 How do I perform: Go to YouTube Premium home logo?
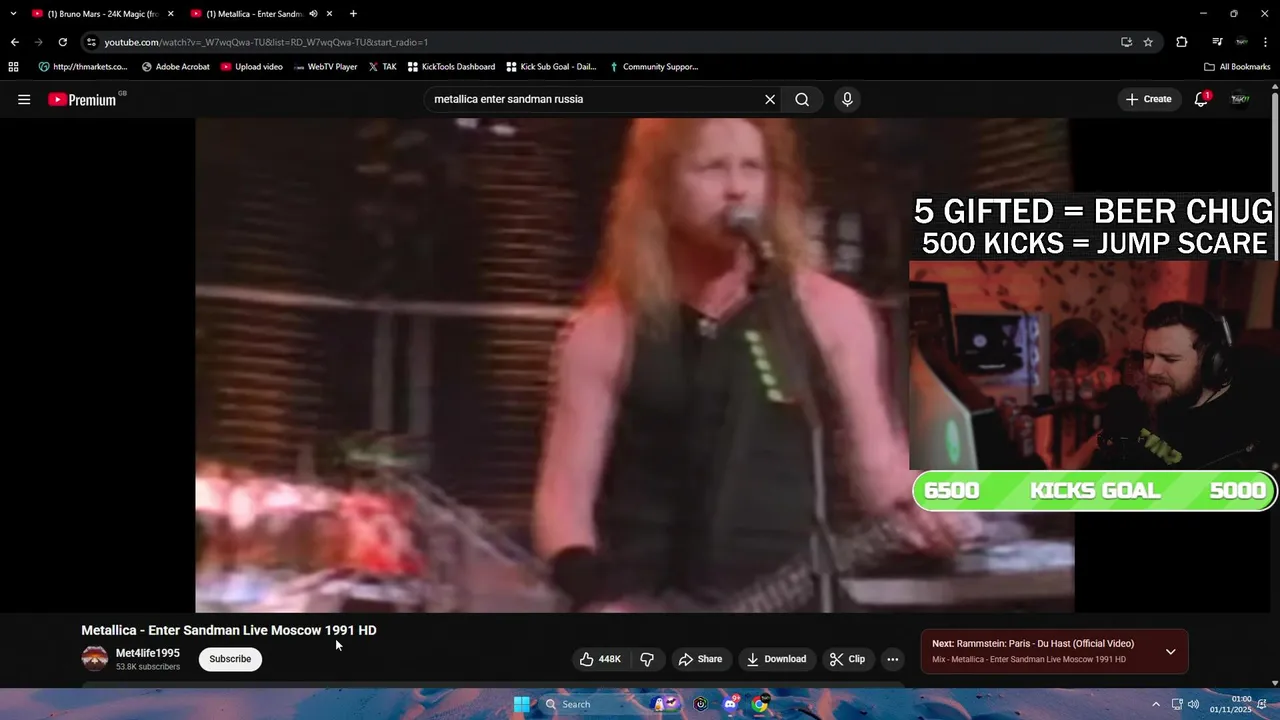[82, 99]
